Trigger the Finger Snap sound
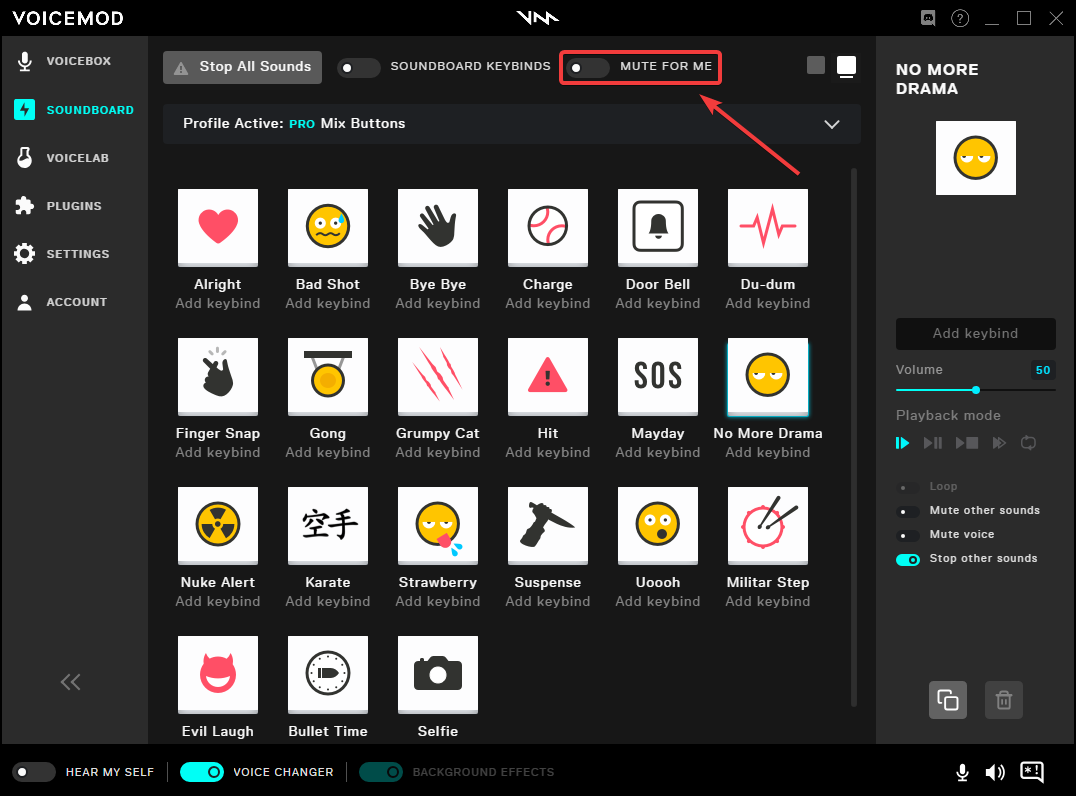The width and height of the screenshot is (1076, 796). point(218,376)
